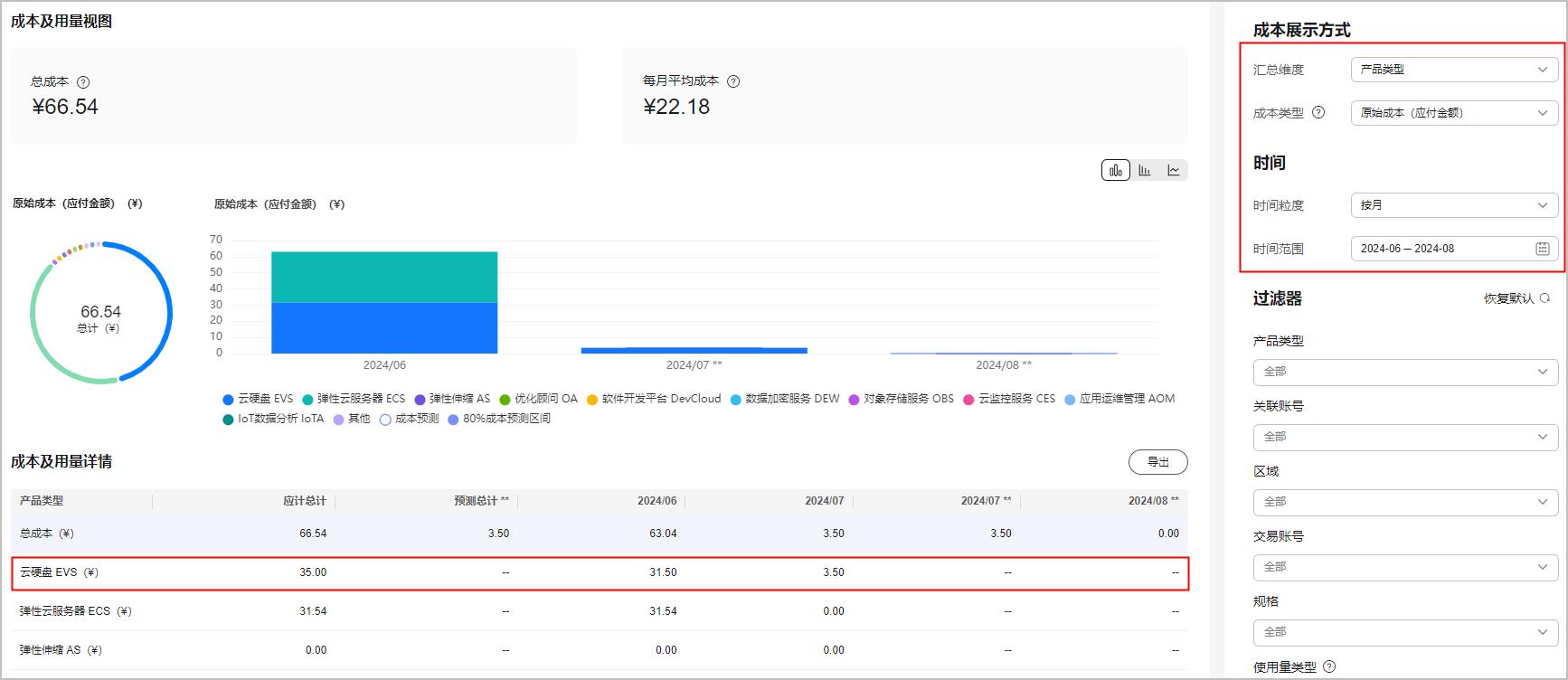Viewport: 1568px width, 680px height.
Task: Click the 预测总计 ** column header
Action: [x=481, y=501]
